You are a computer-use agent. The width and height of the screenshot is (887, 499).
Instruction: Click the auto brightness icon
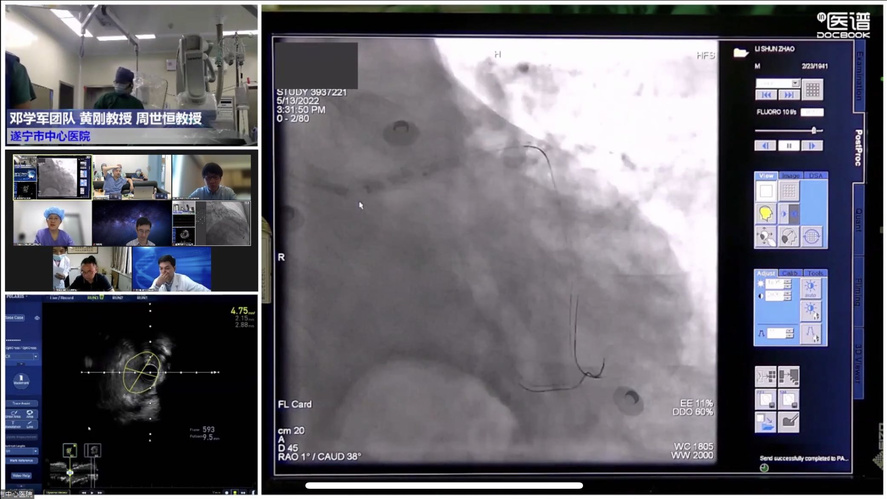[811, 288]
